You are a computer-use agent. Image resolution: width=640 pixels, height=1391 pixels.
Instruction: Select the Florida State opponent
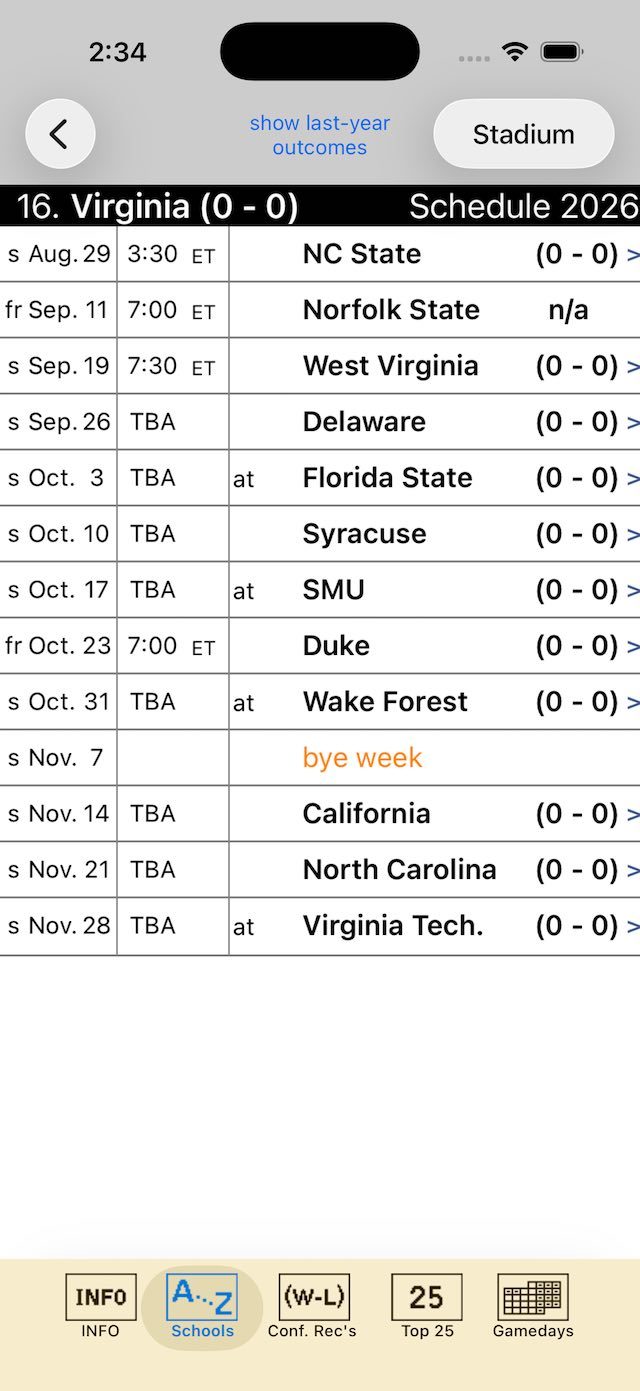387,478
